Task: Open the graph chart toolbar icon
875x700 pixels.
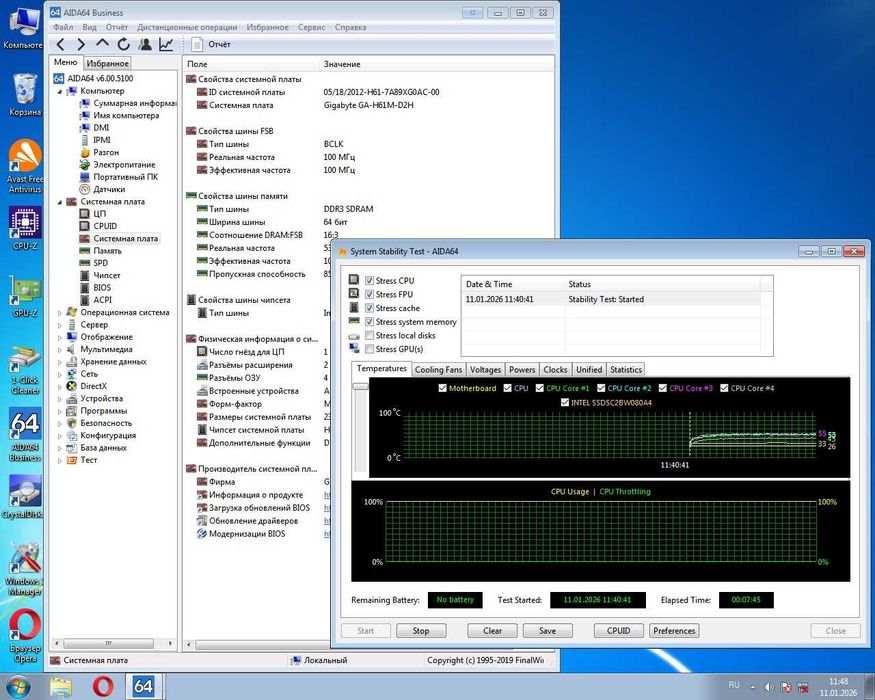Action: [166, 44]
